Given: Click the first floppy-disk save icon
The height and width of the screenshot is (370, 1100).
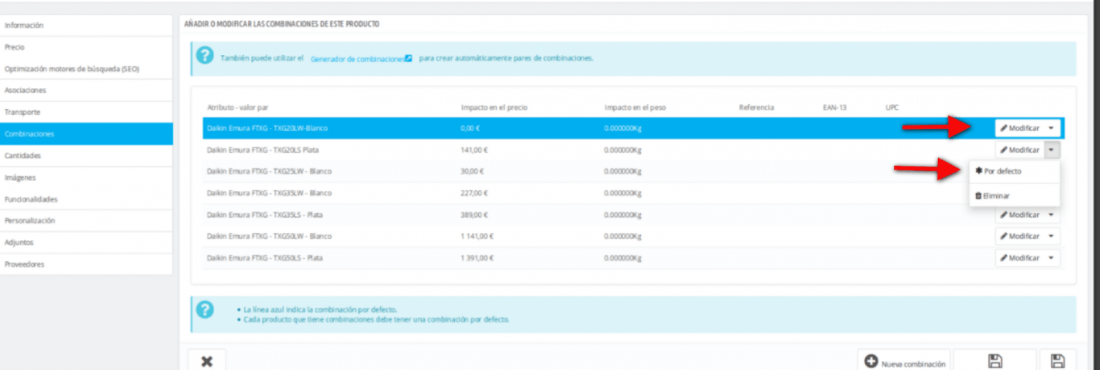Looking at the screenshot, I should (994, 361).
